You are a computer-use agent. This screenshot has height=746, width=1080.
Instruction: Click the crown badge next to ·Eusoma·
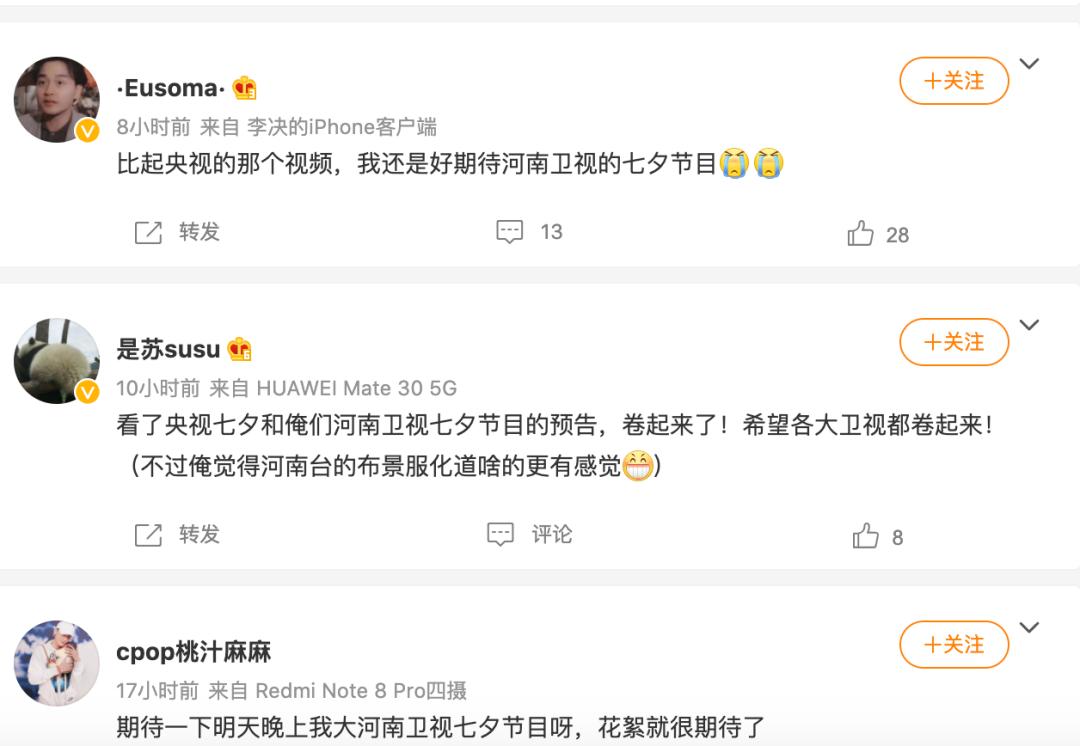pos(245,88)
